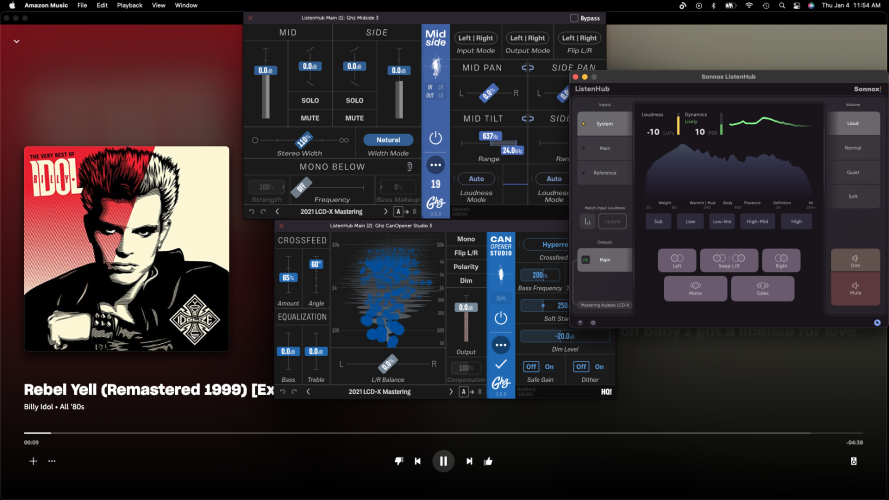Image resolution: width=889 pixels, height=500 pixels.
Task: Solo the Left channel in ListenHub
Action: [677, 260]
